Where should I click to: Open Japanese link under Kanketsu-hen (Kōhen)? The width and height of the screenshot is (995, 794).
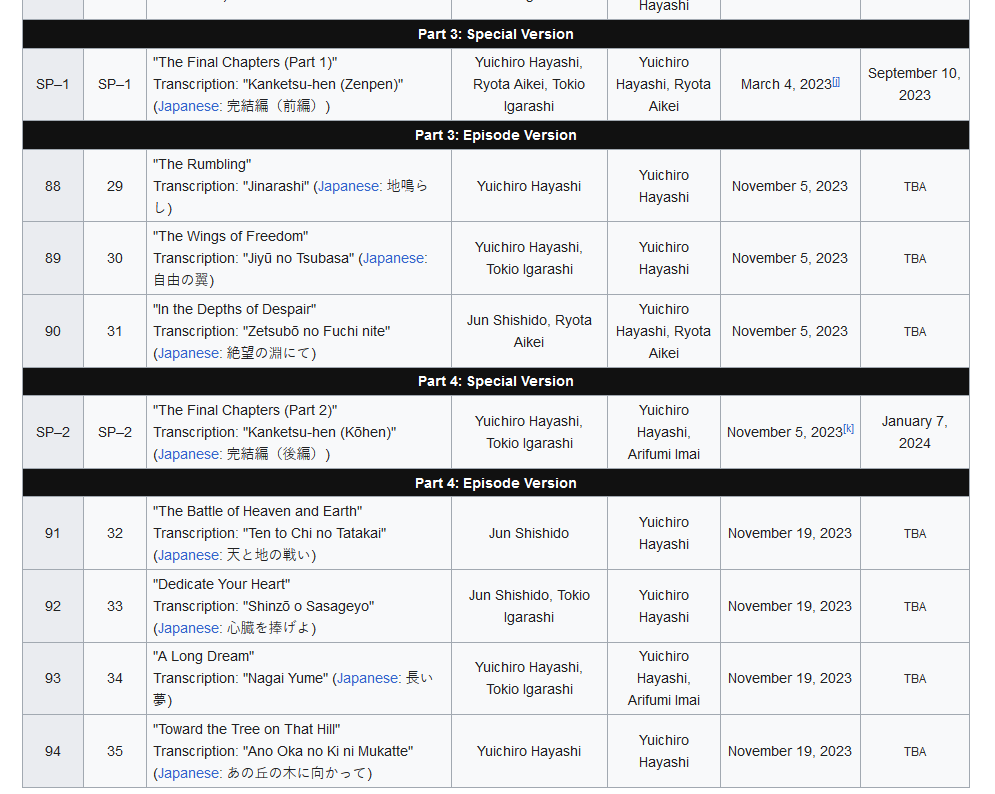(189, 454)
